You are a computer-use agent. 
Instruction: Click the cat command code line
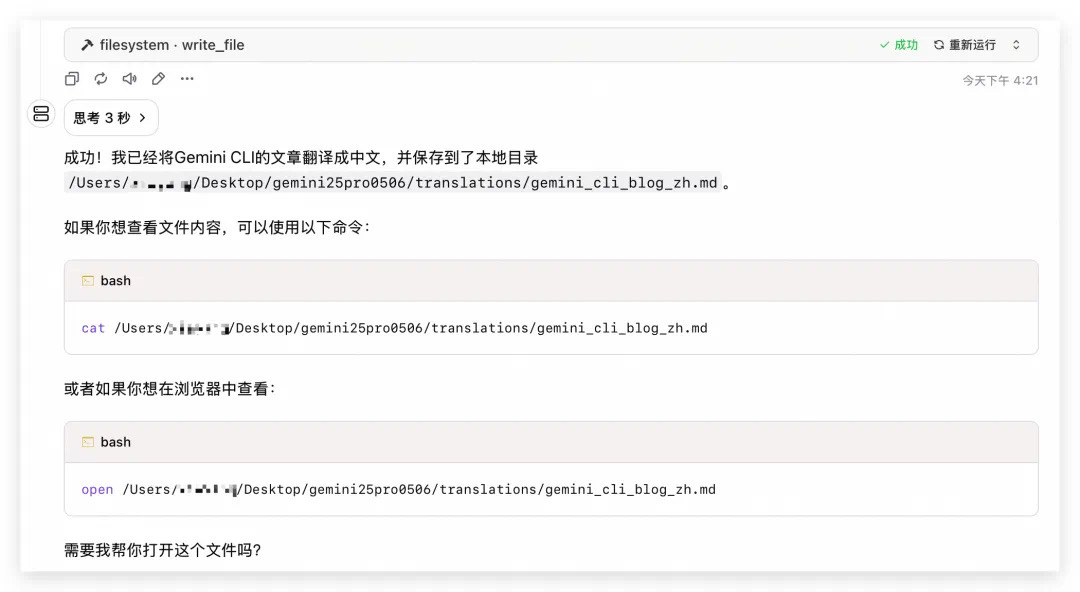[394, 328]
